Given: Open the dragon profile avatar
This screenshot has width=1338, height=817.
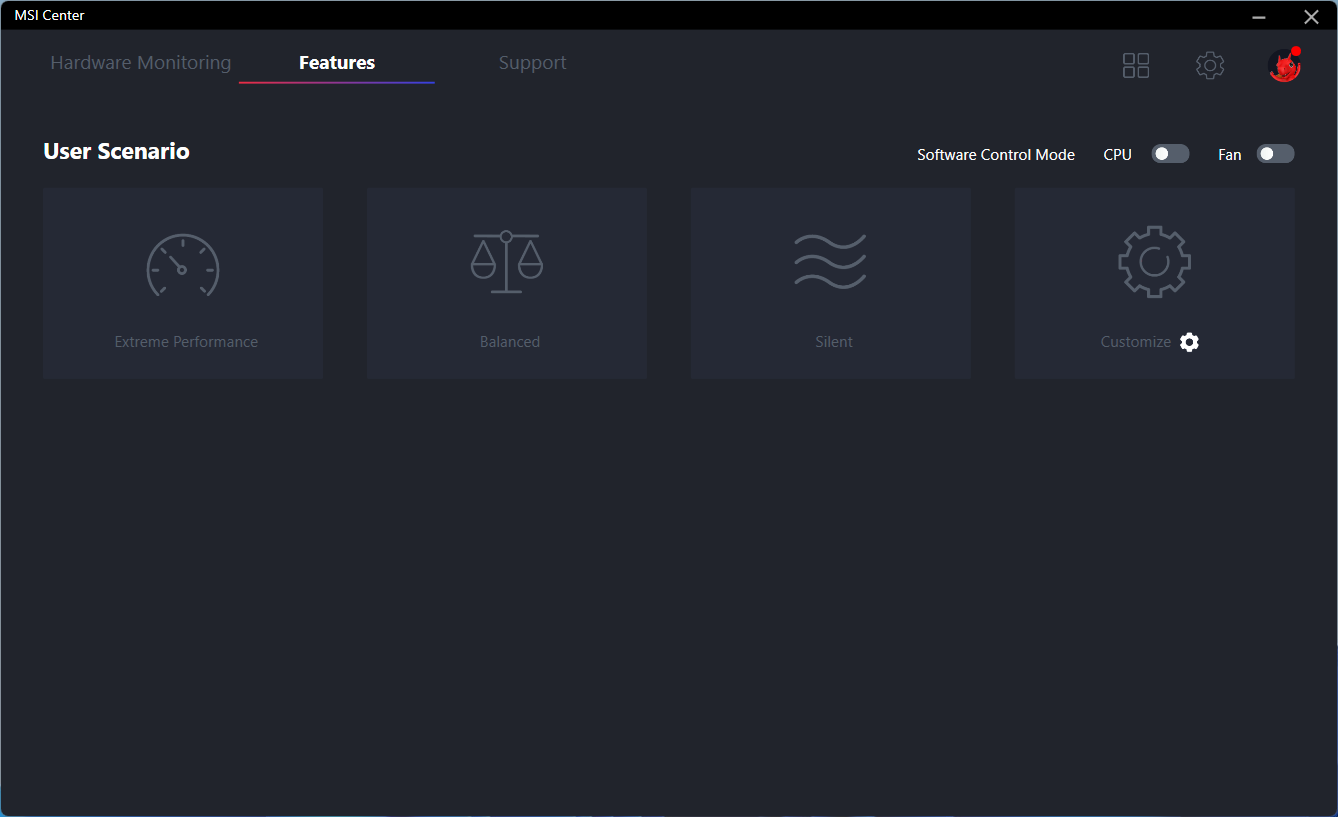Looking at the screenshot, I should [1284, 66].
